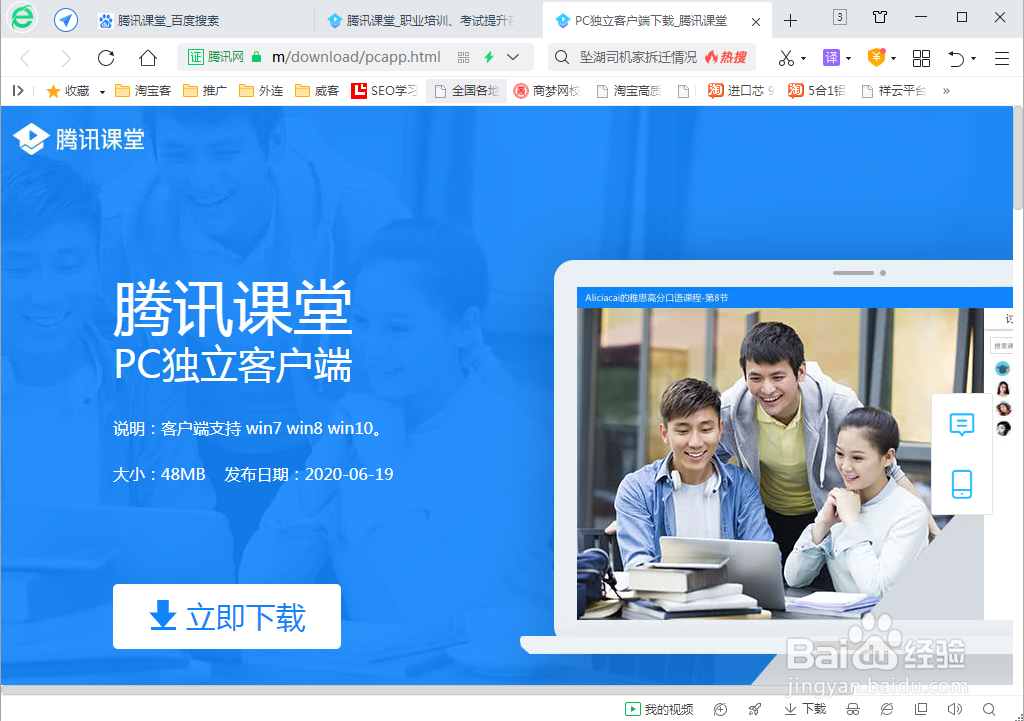The width and height of the screenshot is (1024, 721).
Task: Open the 祥云平台 bookmark
Action: [x=893, y=91]
